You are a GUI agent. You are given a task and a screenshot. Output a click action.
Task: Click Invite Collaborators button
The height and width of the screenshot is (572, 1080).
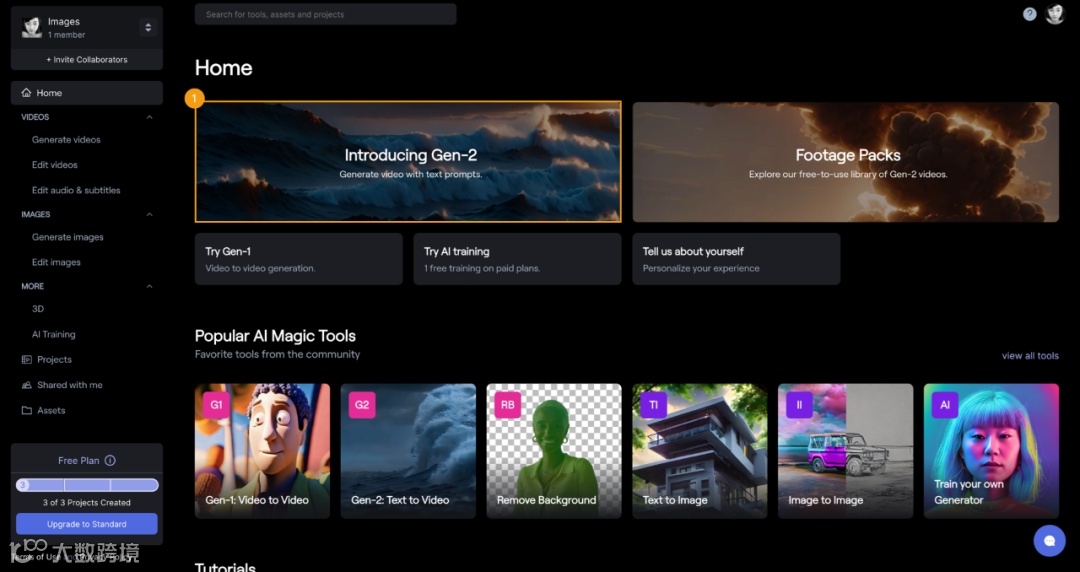(x=87, y=60)
